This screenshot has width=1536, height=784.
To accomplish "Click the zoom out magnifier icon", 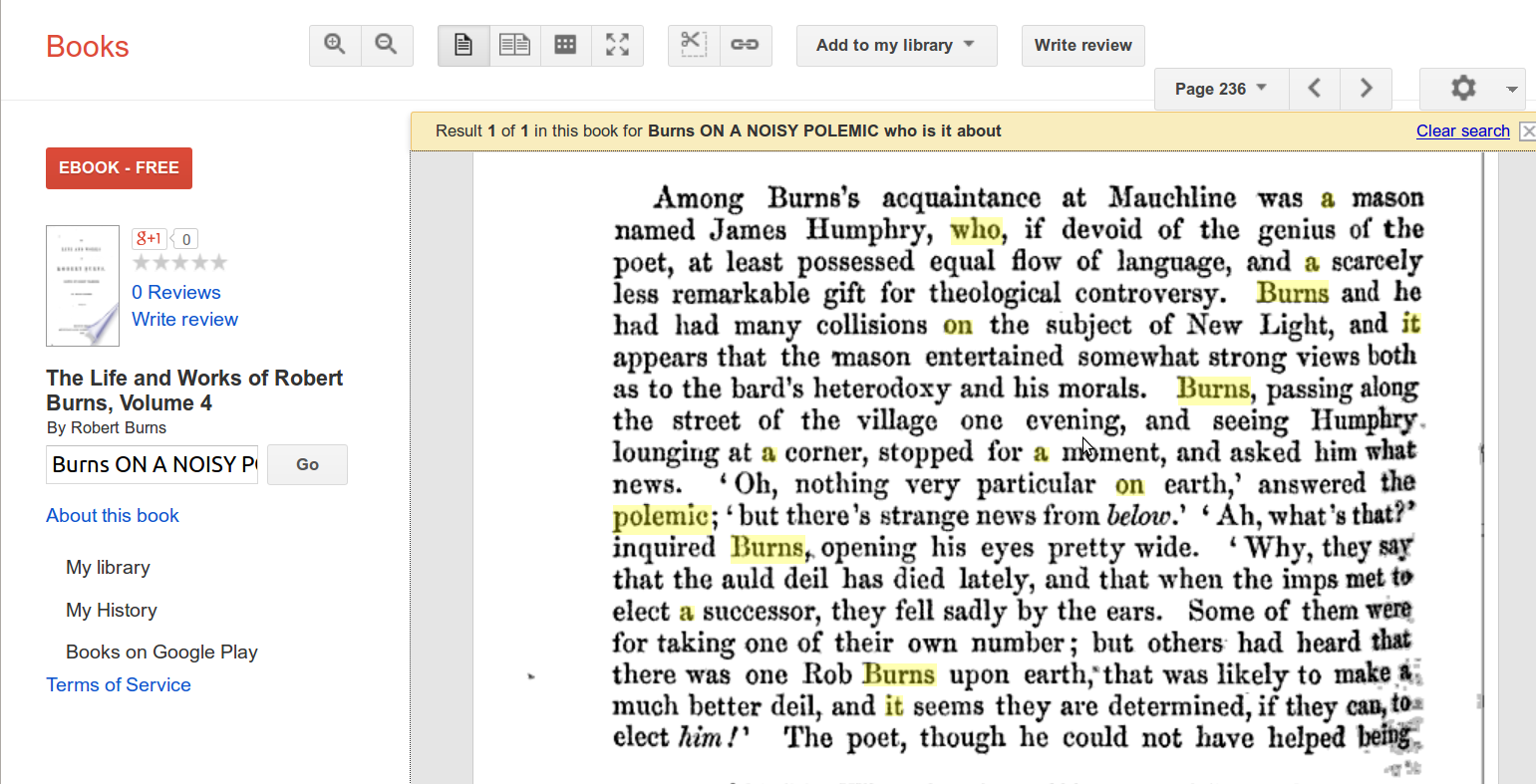I will click(387, 45).
